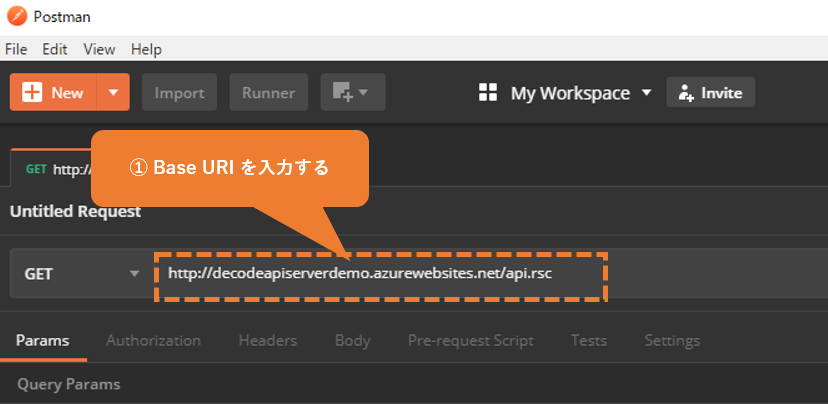The height and width of the screenshot is (404, 828).
Task: Open the Pre-request Script tab
Action: point(471,341)
